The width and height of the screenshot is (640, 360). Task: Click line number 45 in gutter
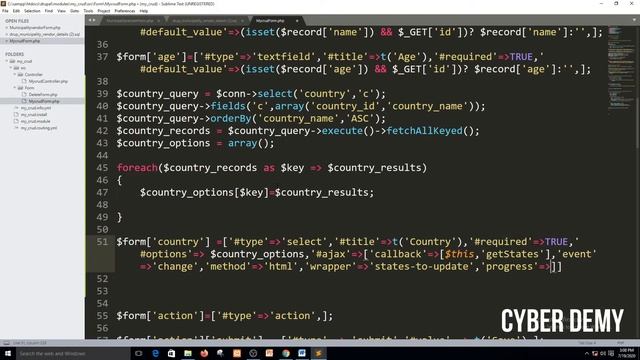pos(102,168)
